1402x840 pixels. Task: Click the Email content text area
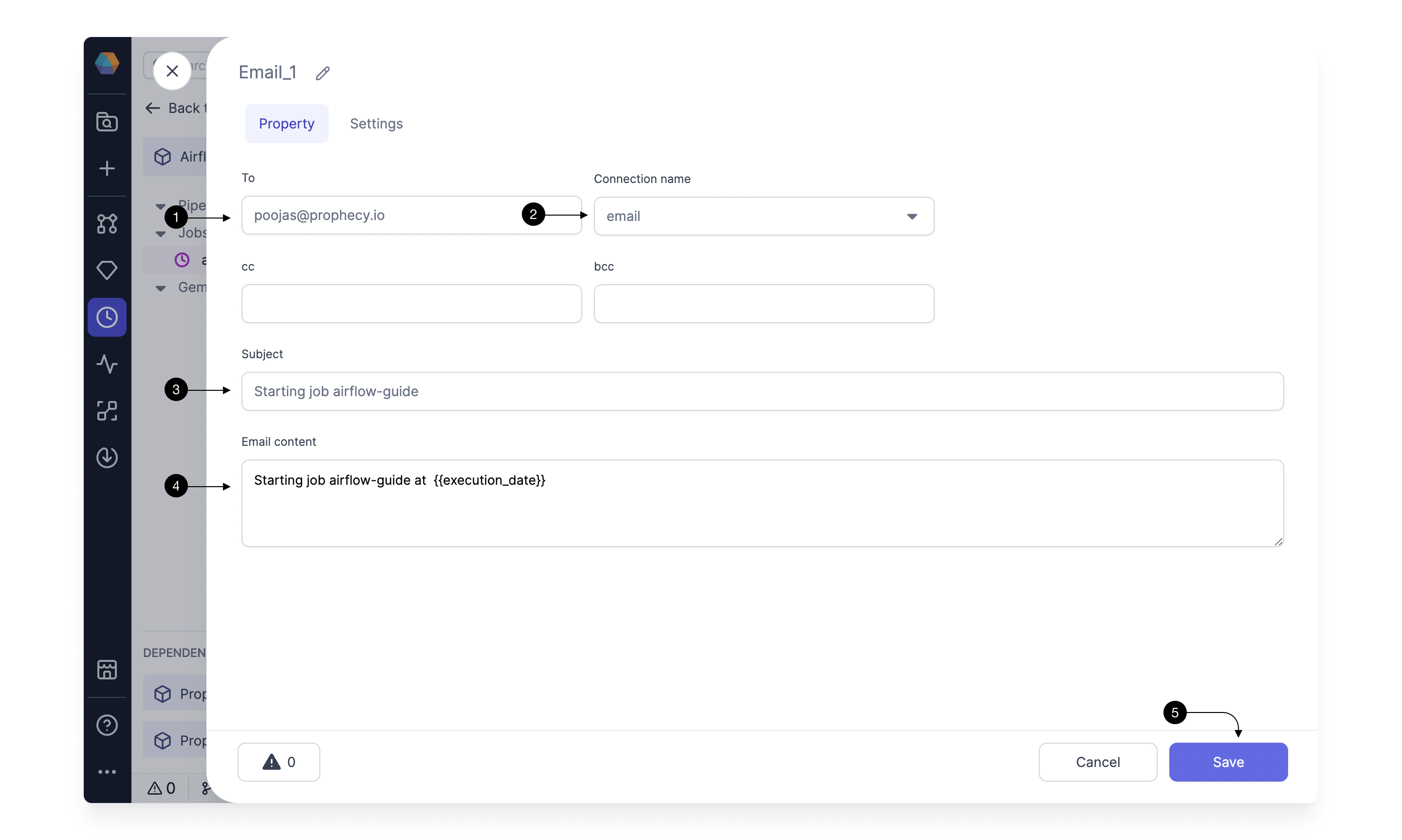pos(762,503)
